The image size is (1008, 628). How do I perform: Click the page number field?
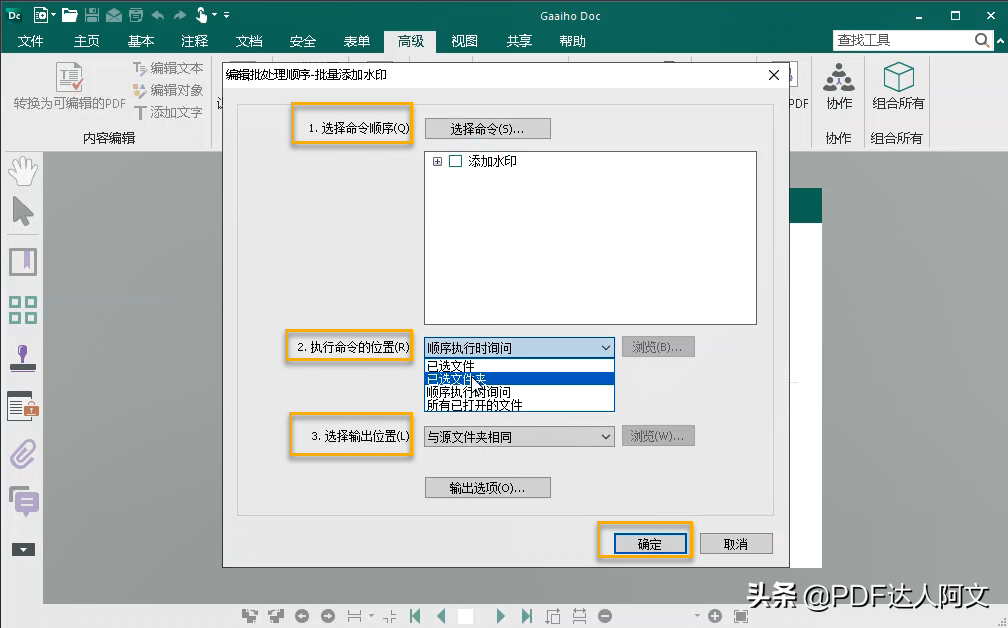(x=465, y=616)
